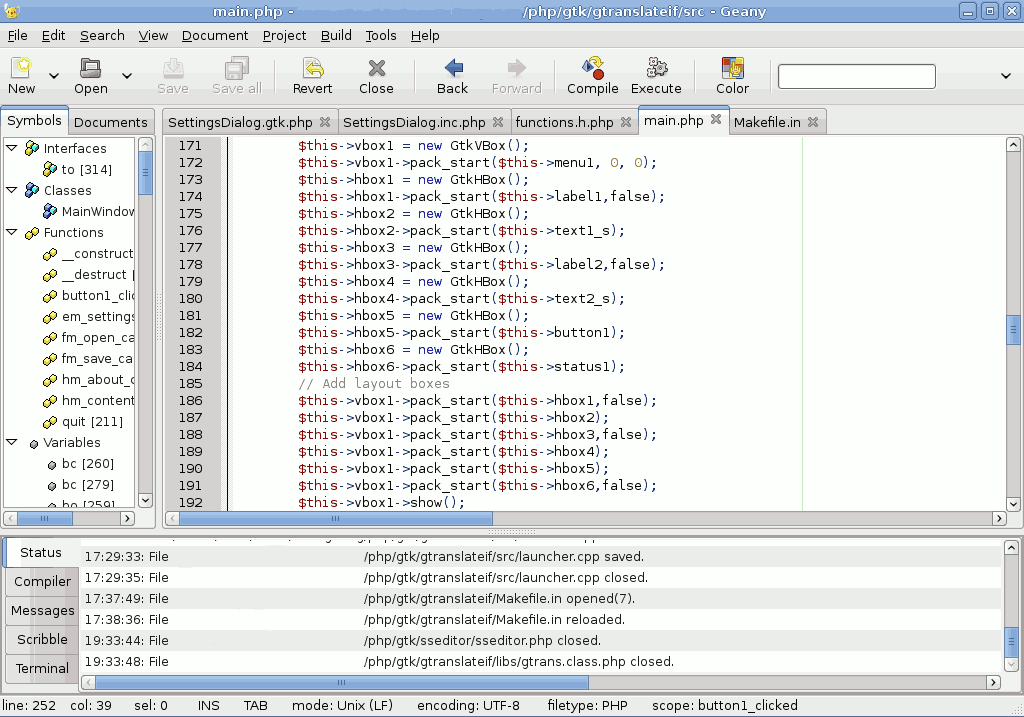Open the toolbar overflow arrow at far right
1024x717 pixels.
1006,76
